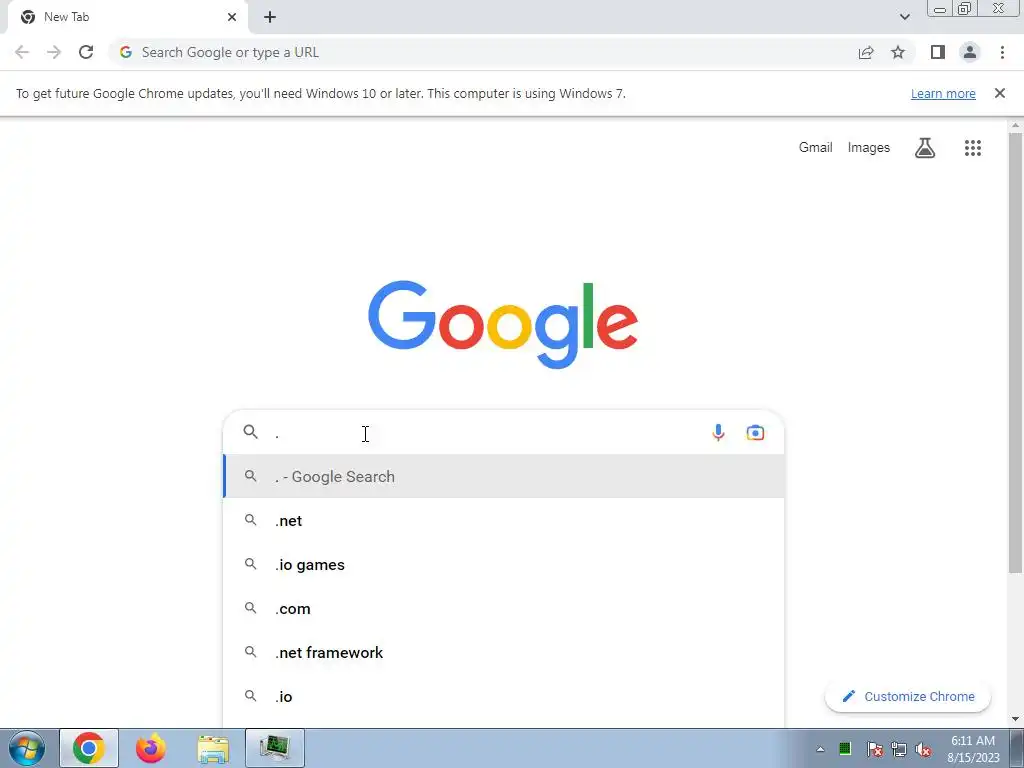Click the magnifier icon in the search box
1024x768 pixels.
coord(251,432)
